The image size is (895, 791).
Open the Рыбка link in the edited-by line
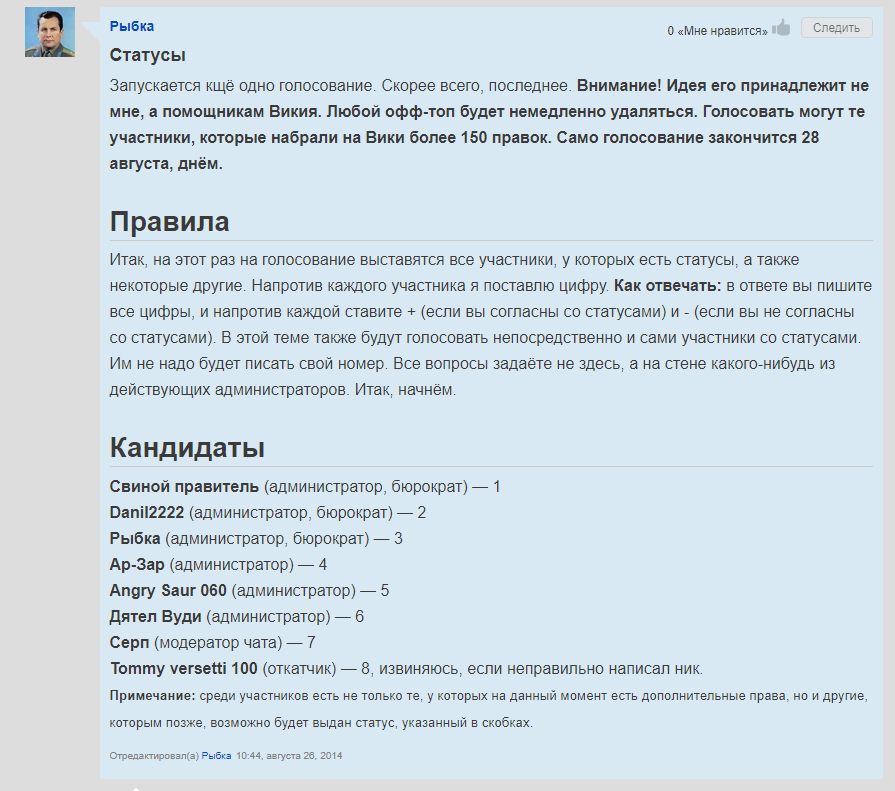216,756
